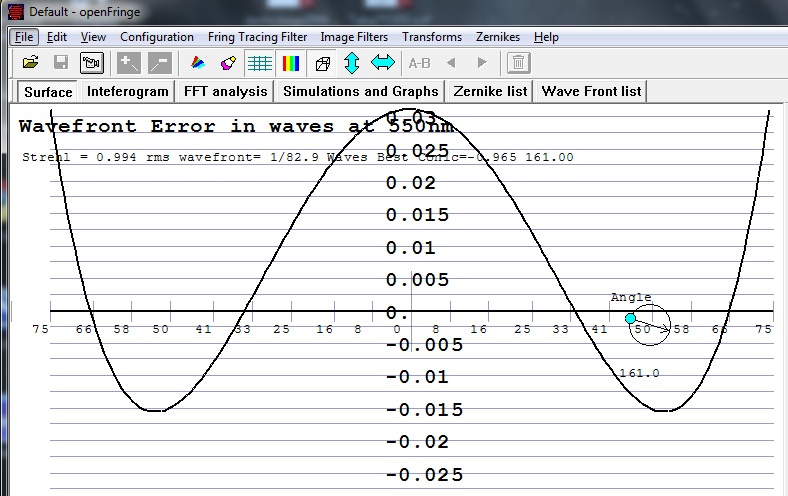Open the Wave Front list tab
The width and height of the screenshot is (788, 496).
[592, 91]
